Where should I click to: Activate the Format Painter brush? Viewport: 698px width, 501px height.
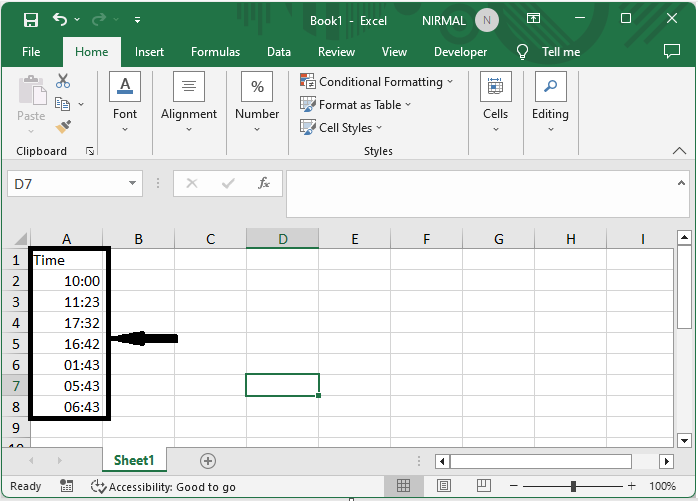[63, 127]
